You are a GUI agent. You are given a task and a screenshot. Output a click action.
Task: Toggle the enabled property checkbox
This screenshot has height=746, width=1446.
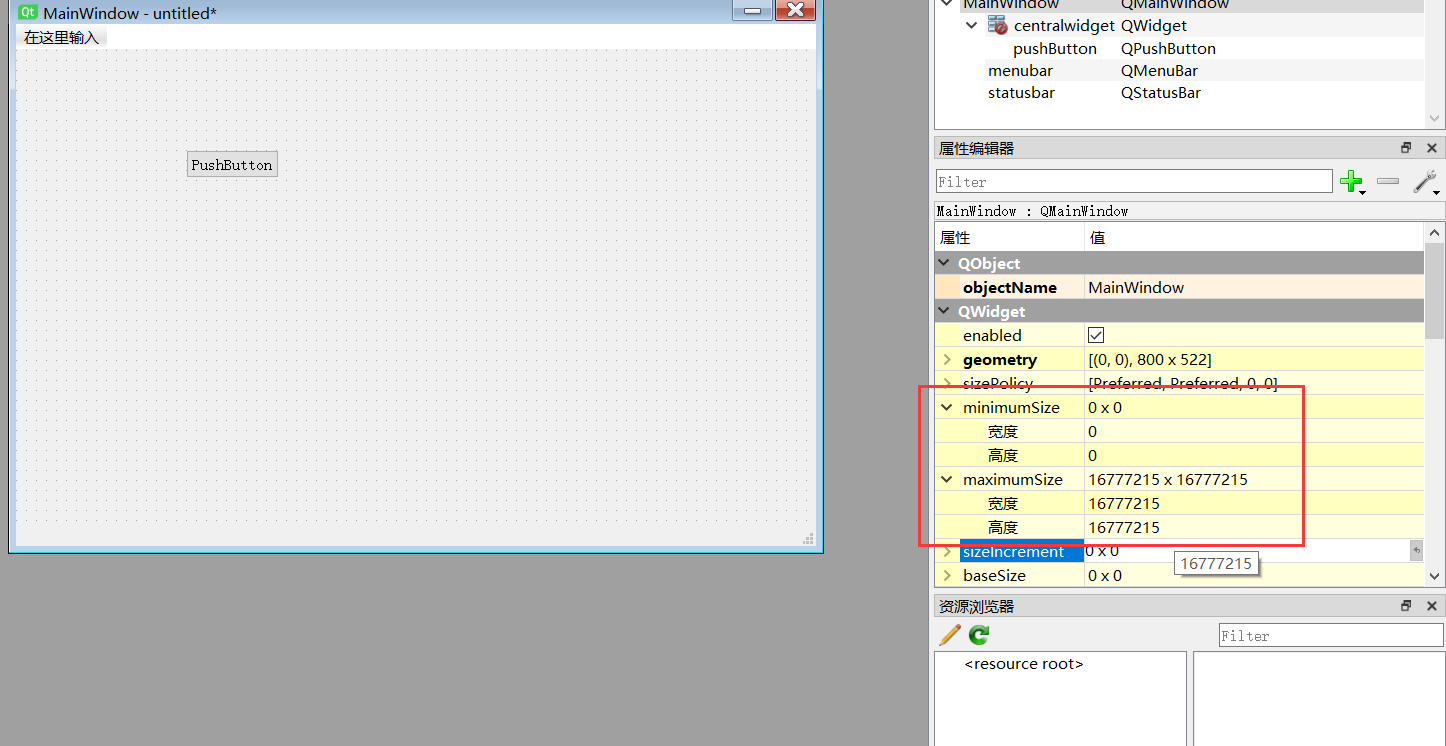(x=1096, y=335)
